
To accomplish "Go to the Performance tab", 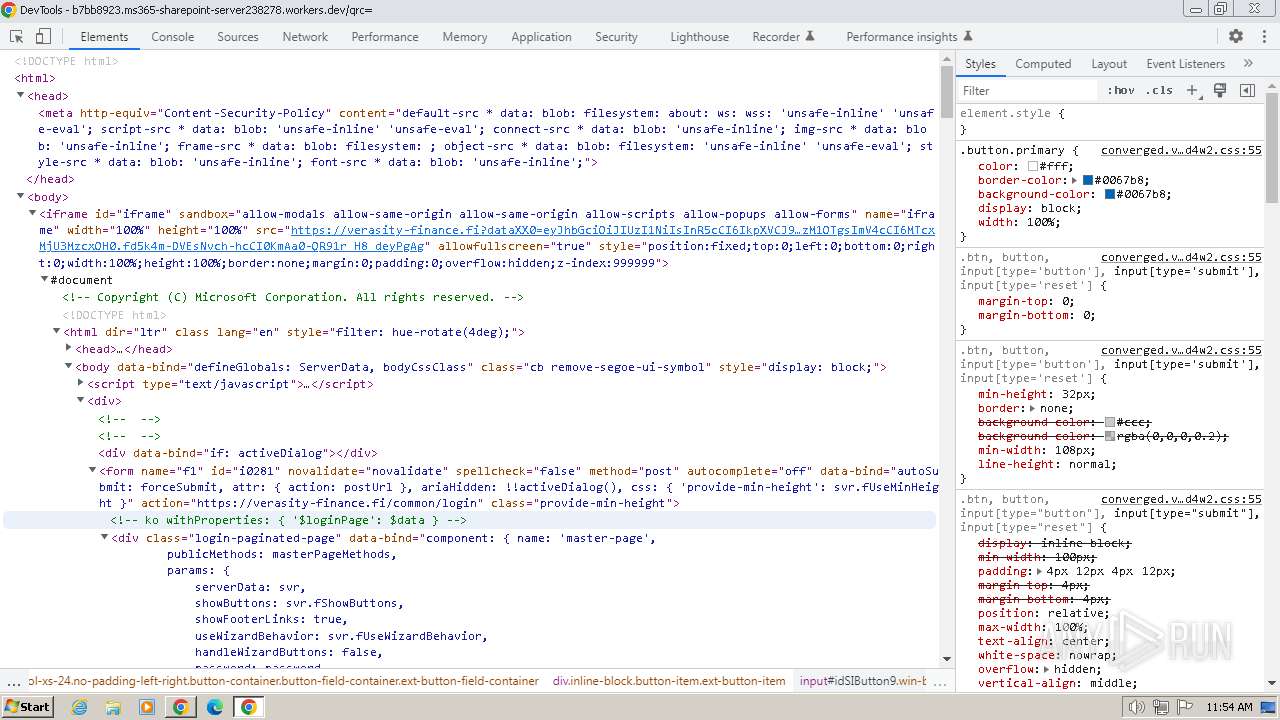I will [385, 36].
